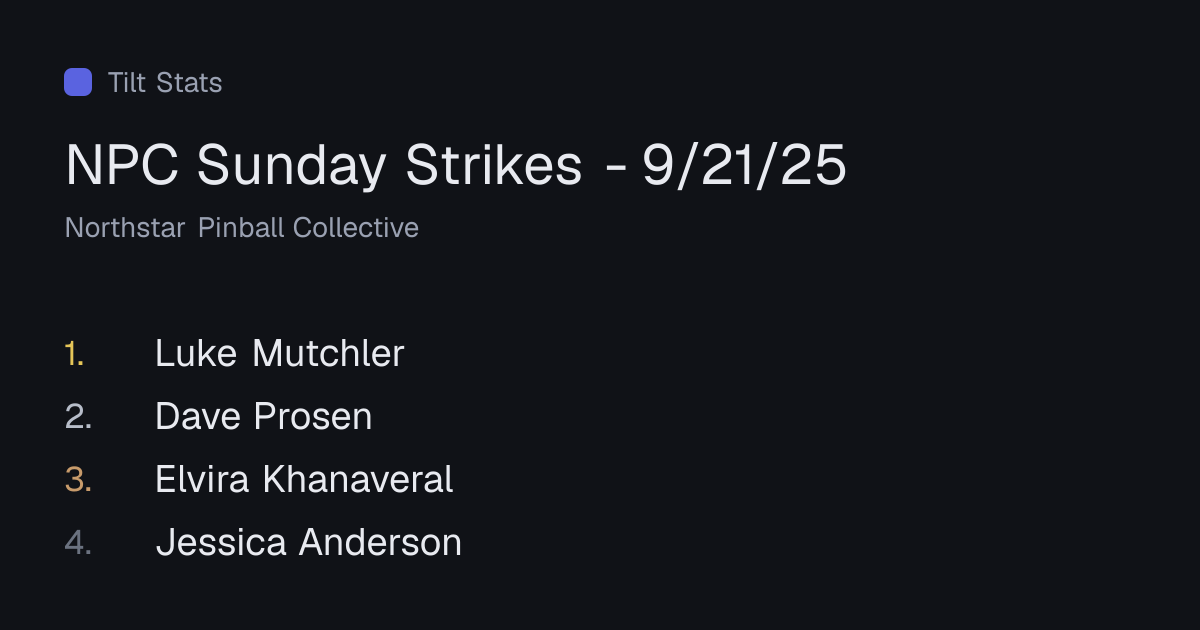Click the surname Khanaveral in third place
This screenshot has width=1200, height=630.
click(x=358, y=479)
